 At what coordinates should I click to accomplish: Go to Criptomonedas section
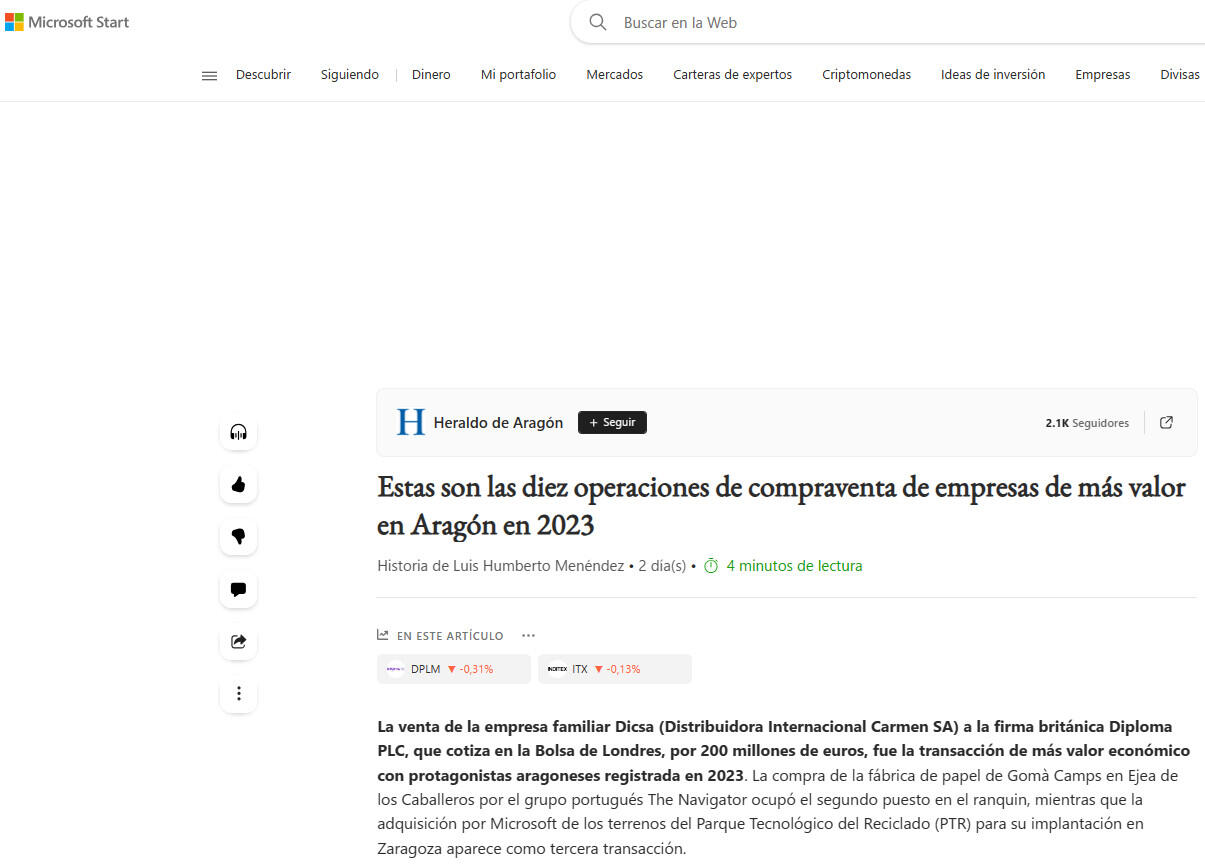(866, 75)
